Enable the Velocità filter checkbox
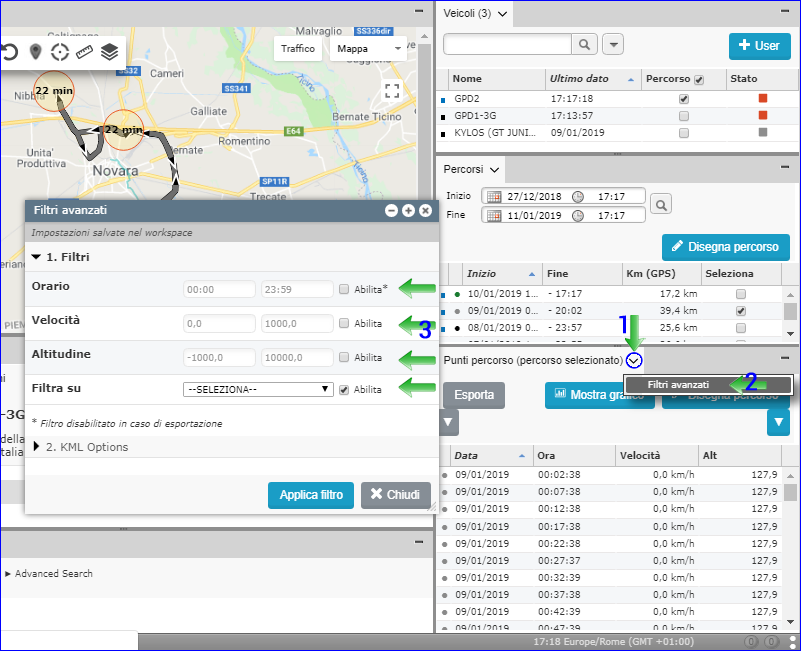The height and width of the screenshot is (651, 801). click(x=344, y=323)
